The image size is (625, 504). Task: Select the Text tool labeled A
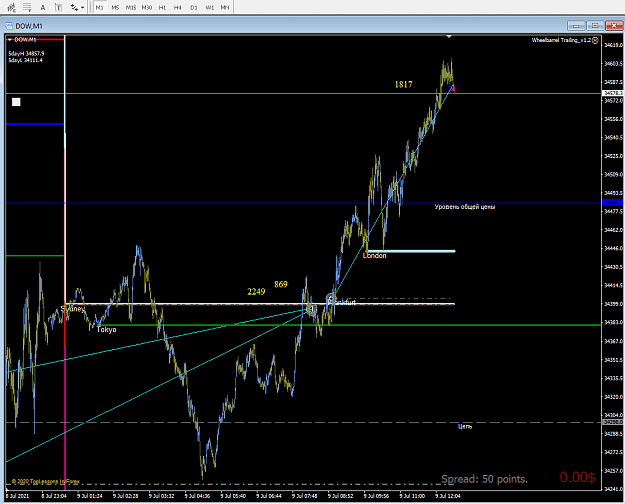tap(43, 7)
